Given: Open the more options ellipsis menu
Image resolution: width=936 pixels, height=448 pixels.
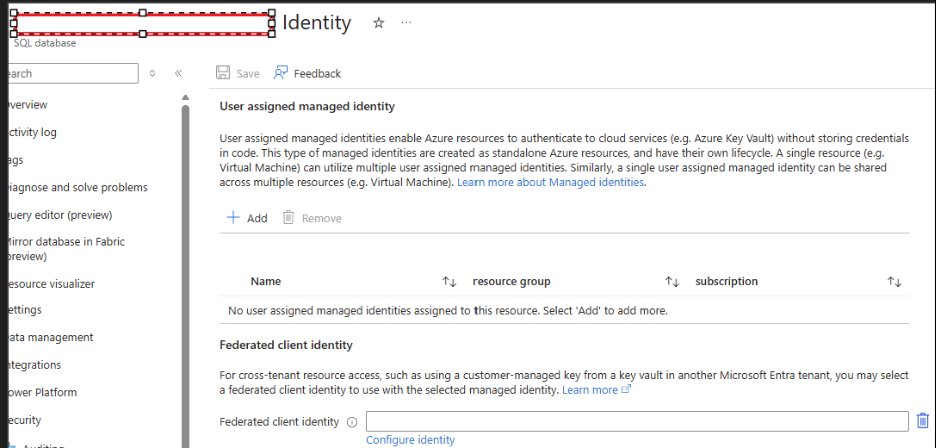Looking at the screenshot, I should (406, 23).
